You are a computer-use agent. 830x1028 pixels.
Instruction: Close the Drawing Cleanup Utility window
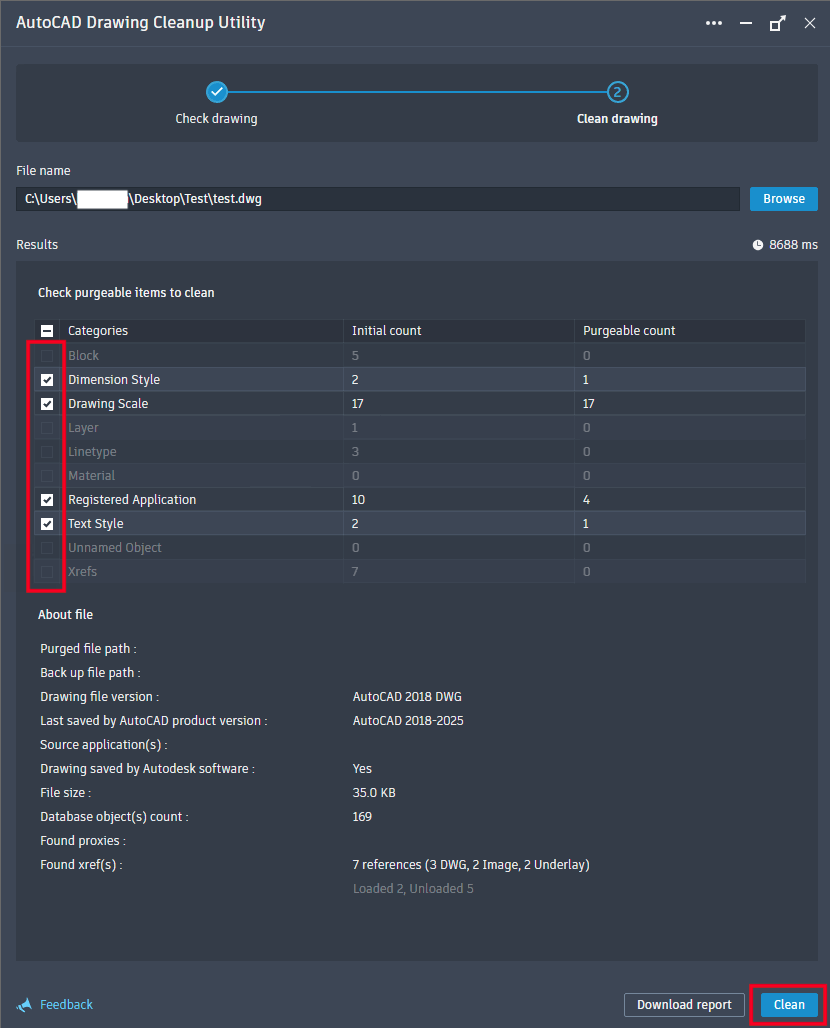tap(810, 24)
